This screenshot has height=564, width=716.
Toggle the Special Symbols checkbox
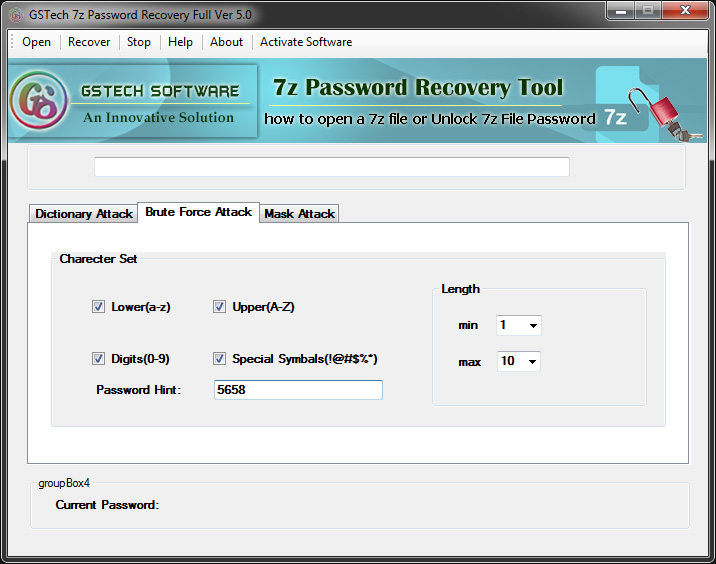[x=220, y=358]
